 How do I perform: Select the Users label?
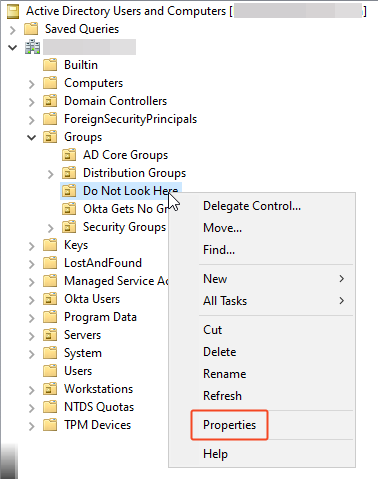point(78,371)
